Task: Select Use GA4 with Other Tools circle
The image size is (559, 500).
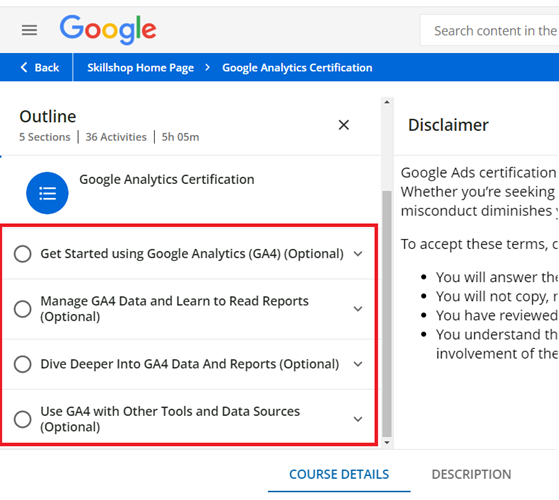Action: click(22, 419)
